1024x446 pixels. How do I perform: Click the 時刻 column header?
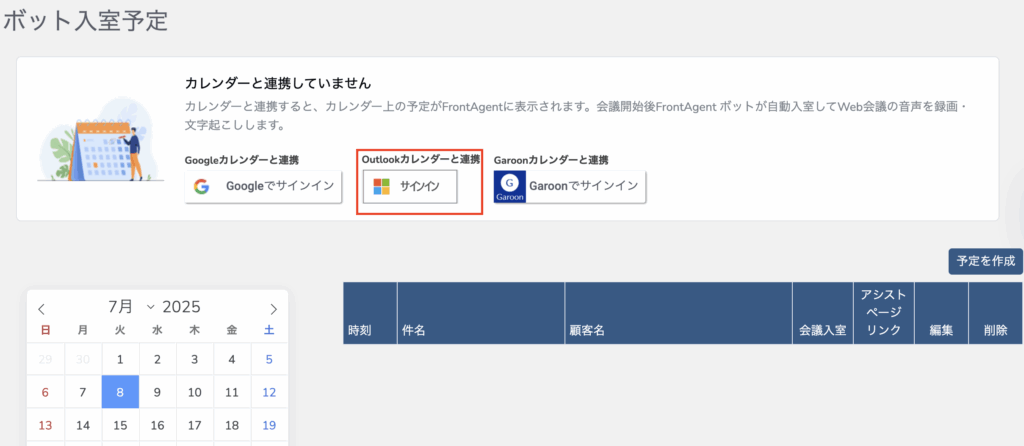coord(360,329)
